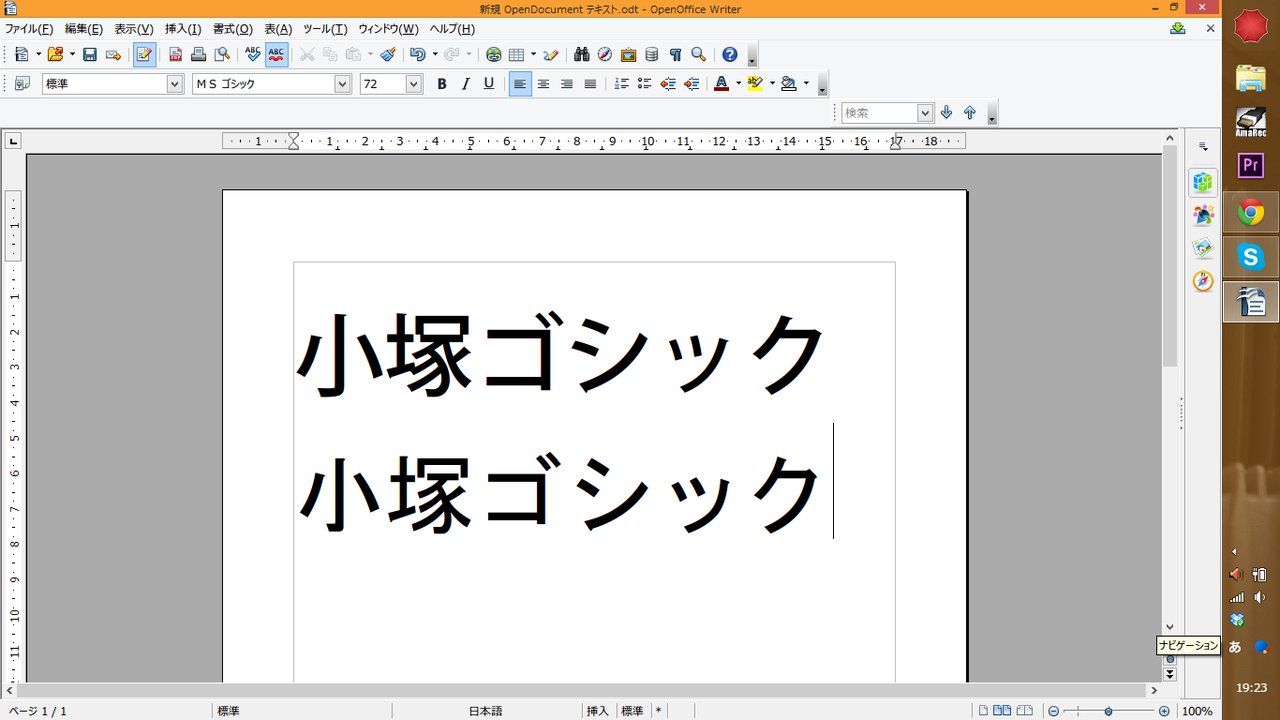The image size is (1280, 720).
Task: Toggle Italic formatting
Action: click(465, 84)
